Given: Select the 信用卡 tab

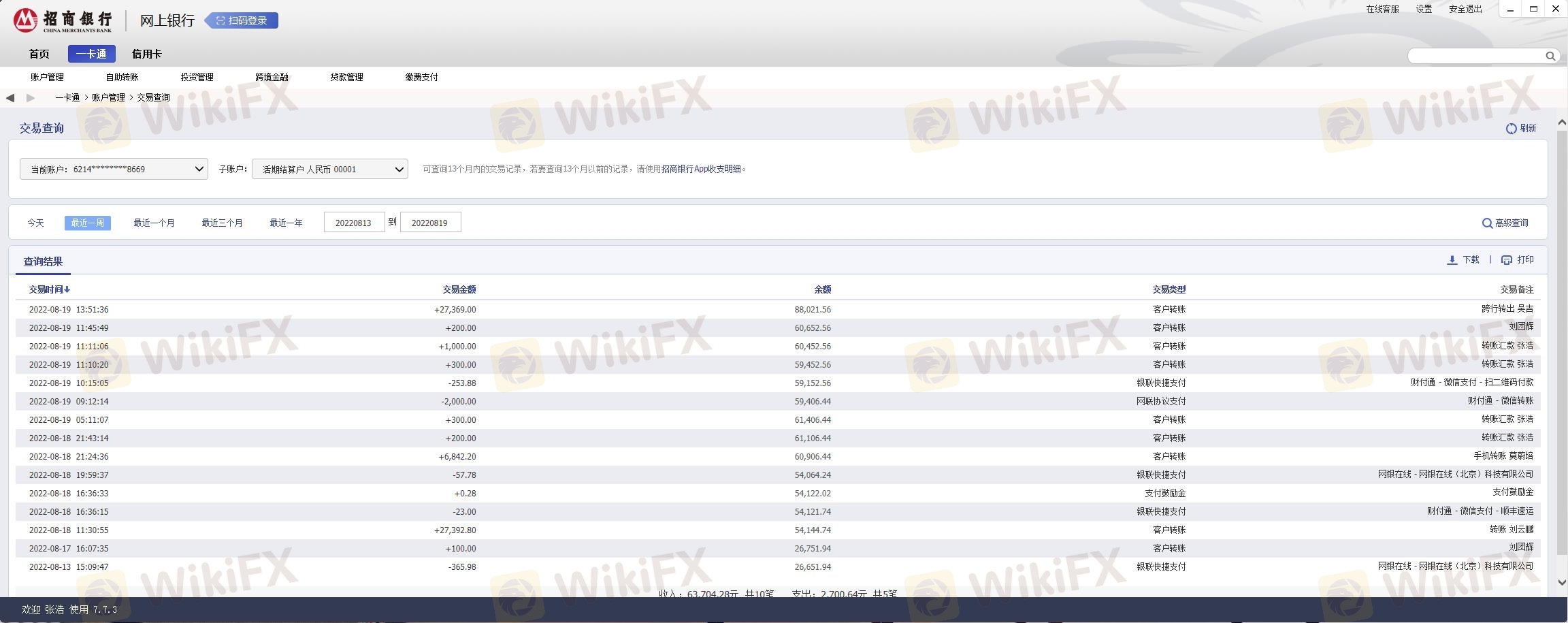Looking at the screenshot, I should 146,54.
